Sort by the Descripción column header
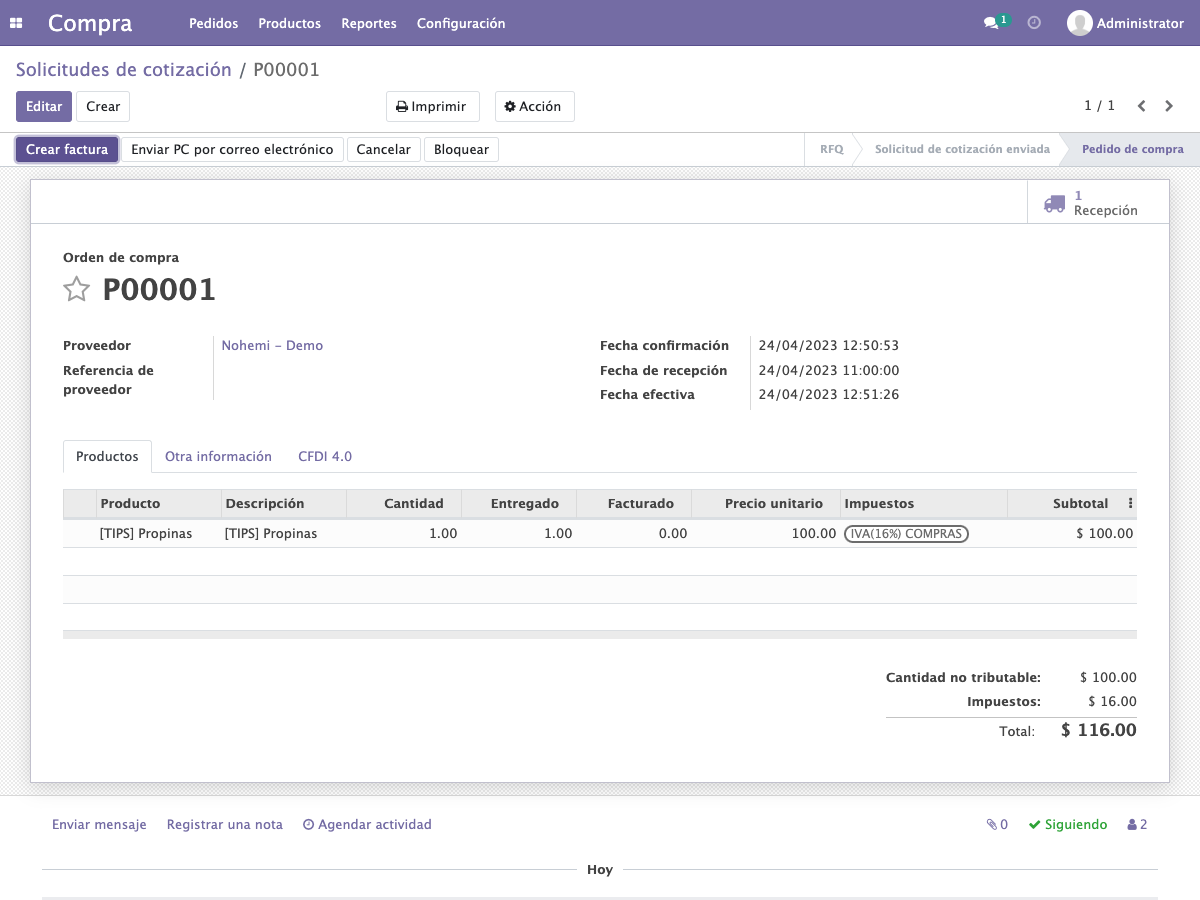The height and width of the screenshot is (900, 1200). click(x=284, y=504)
